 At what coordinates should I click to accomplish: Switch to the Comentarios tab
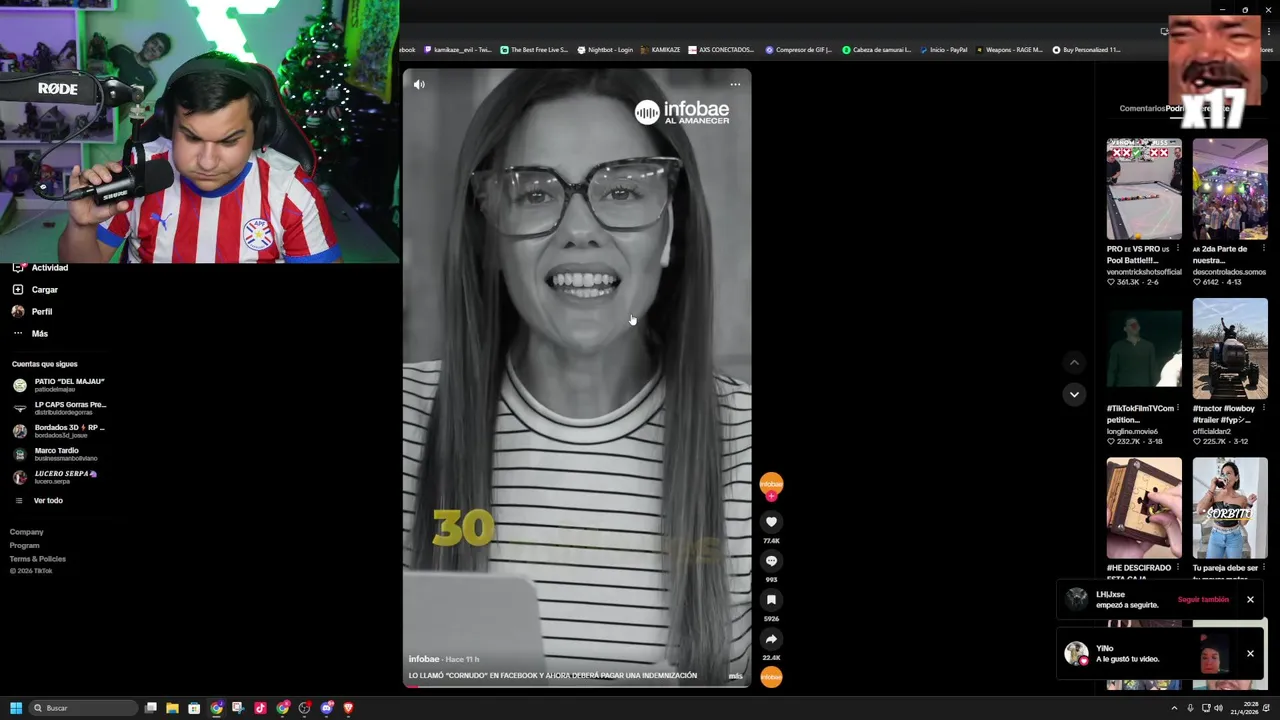[1142, 108]
